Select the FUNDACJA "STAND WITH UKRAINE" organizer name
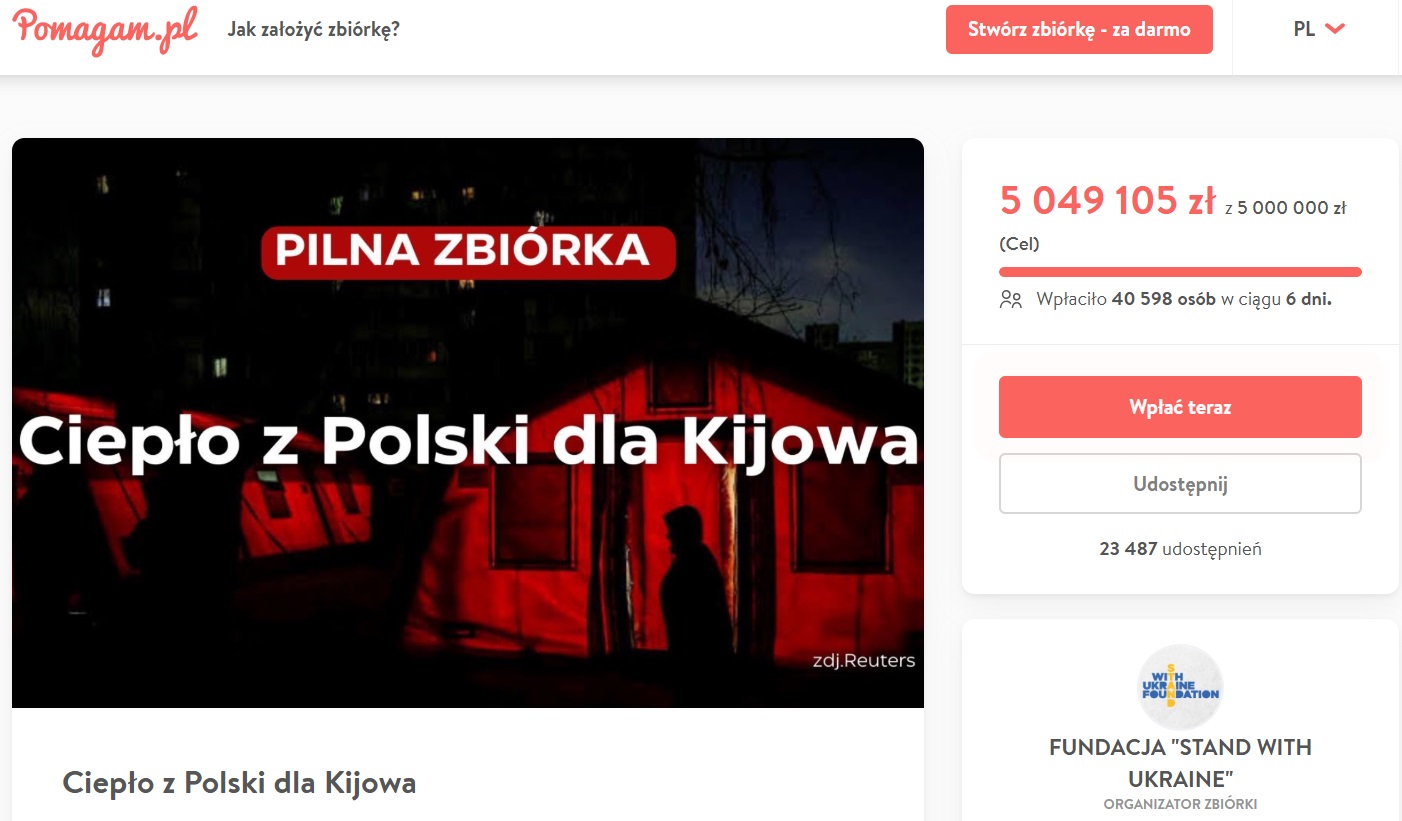 point(1180,763)
